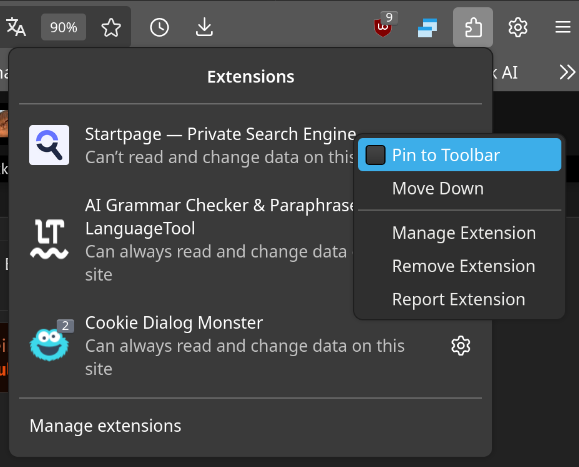Click the blue stacked windows extension icon

coord(427,28)
